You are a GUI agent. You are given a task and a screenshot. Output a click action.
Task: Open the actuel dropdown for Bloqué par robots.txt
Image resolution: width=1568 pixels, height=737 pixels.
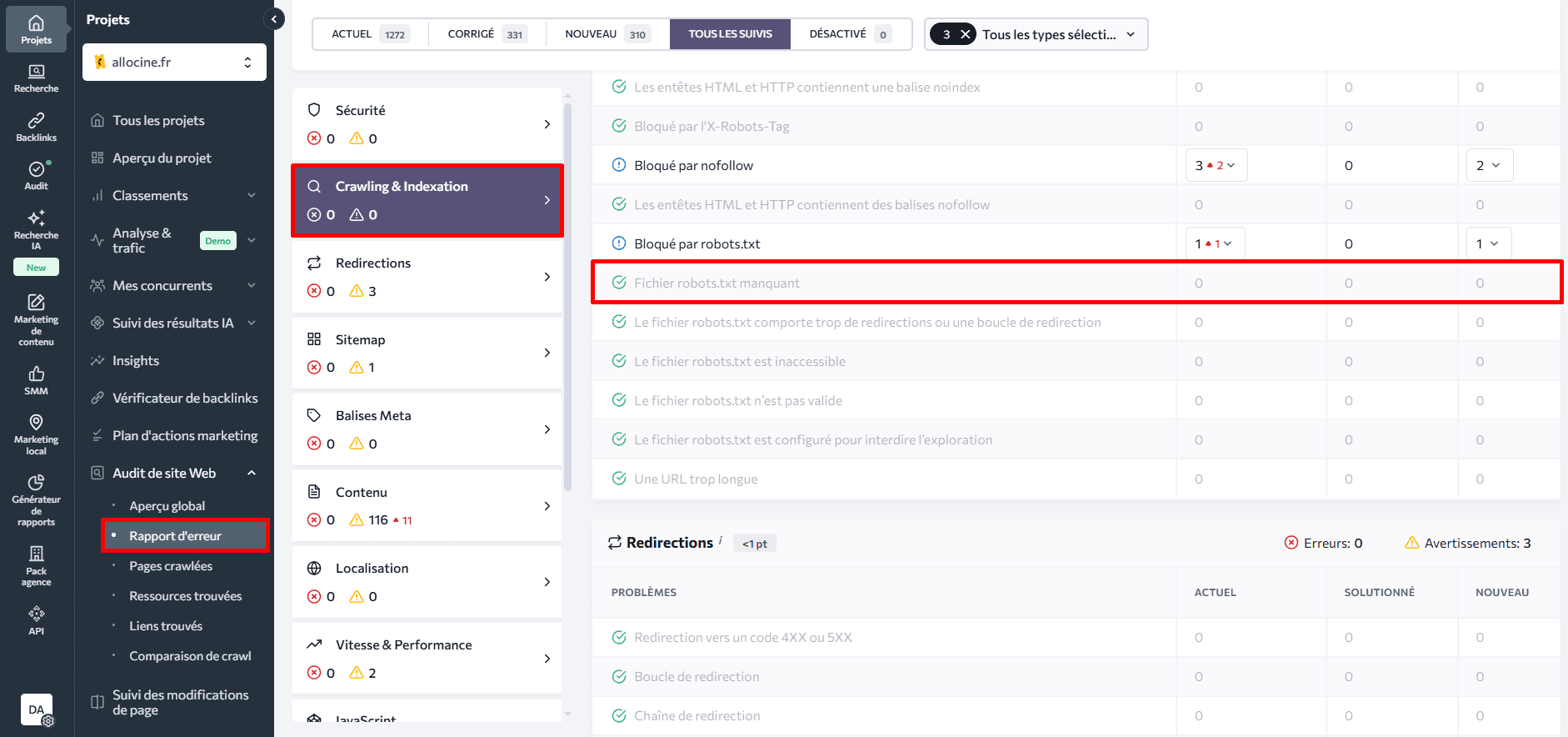(x=1215, y=243)
